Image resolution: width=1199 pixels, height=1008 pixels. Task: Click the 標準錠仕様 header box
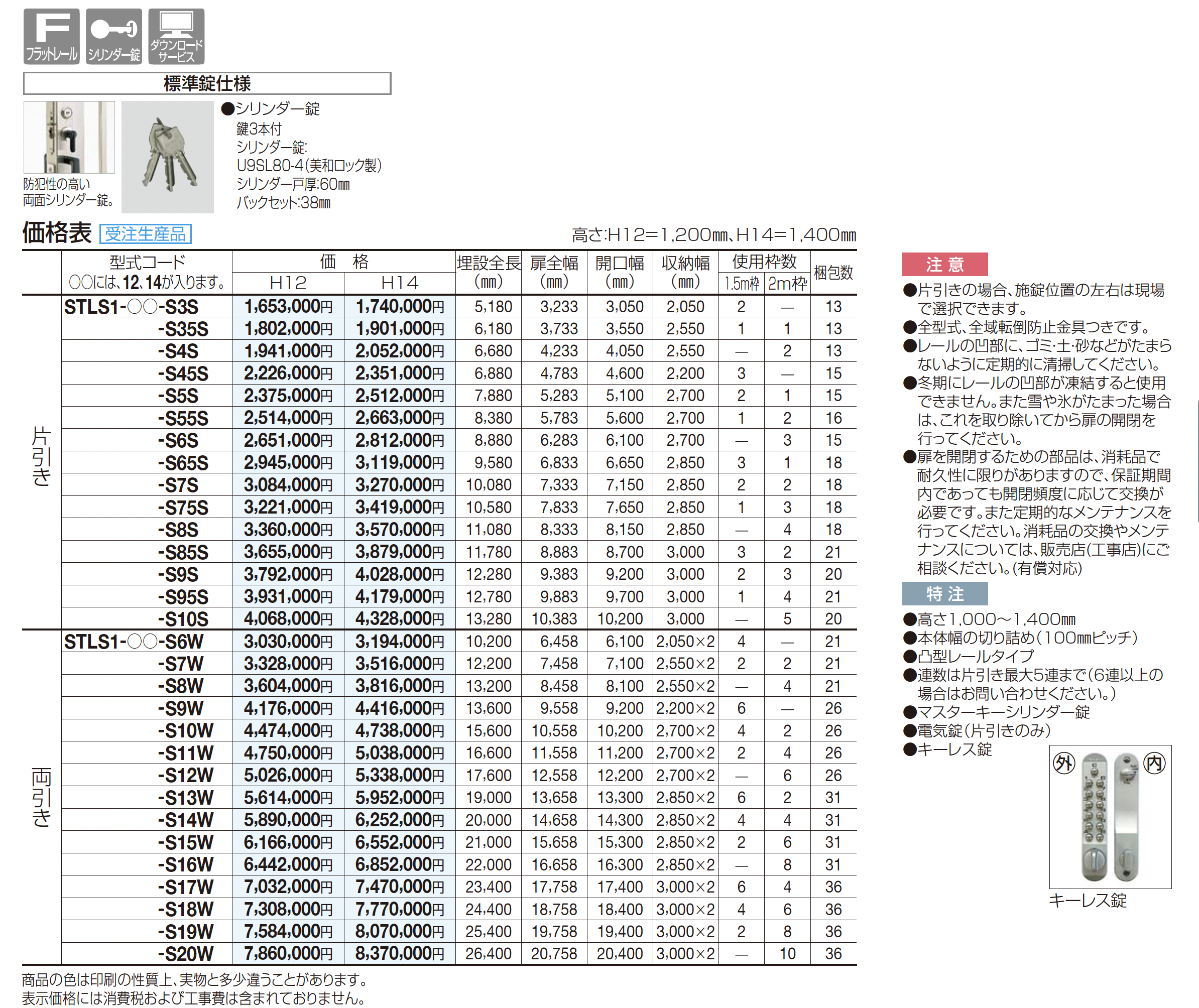(207, 83)
